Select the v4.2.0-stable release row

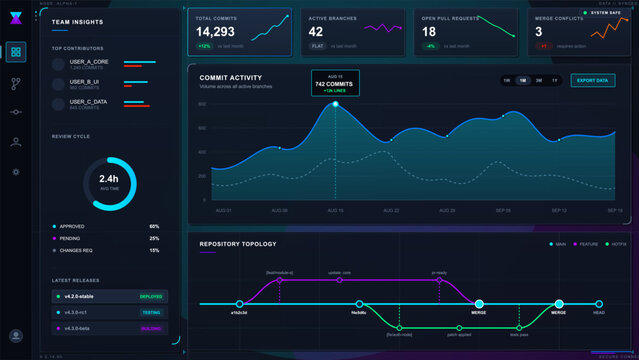(x=110, y=296)
